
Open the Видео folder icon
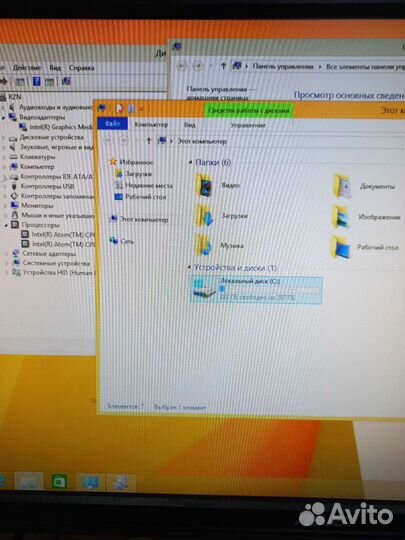pos(204,185)
